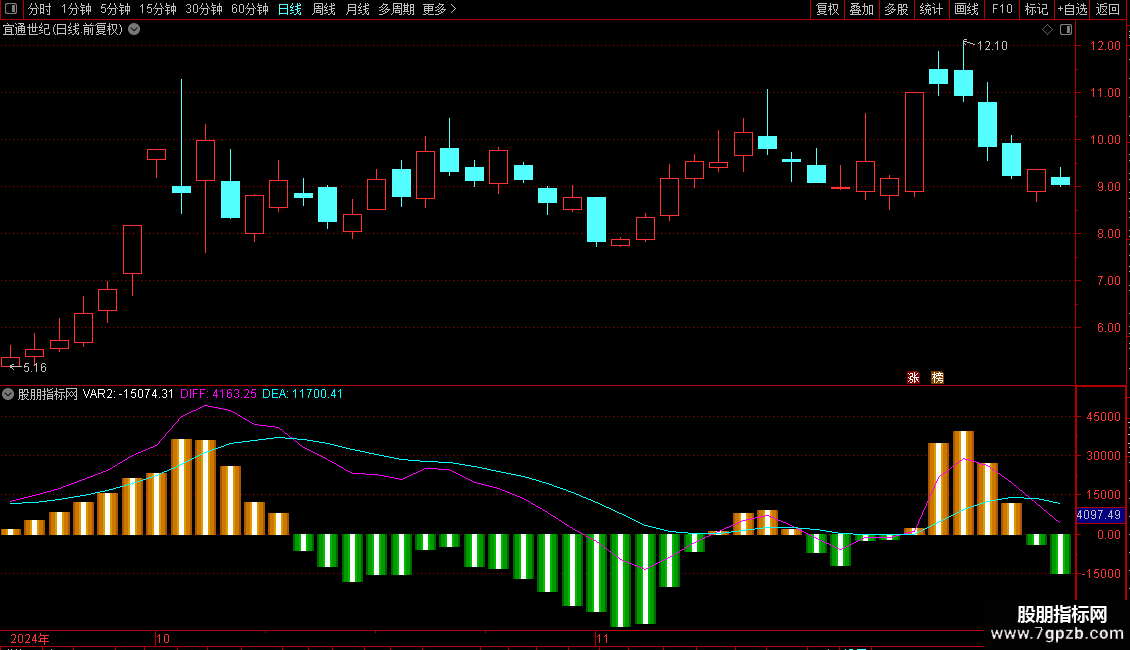The image size is (1130, 650).
Task: Expand the 宜通世纪 title dropdown arrow
Action: [134, 30]
